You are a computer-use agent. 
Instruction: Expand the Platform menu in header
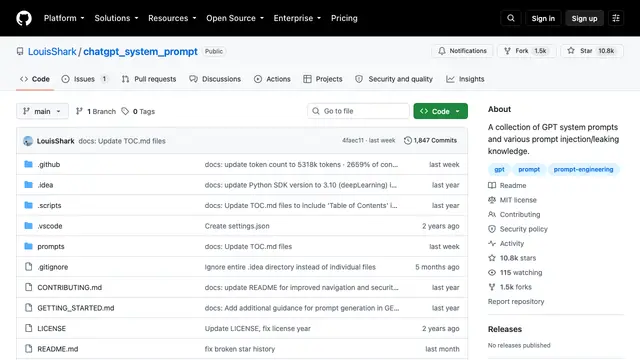[x=64, y=18]
